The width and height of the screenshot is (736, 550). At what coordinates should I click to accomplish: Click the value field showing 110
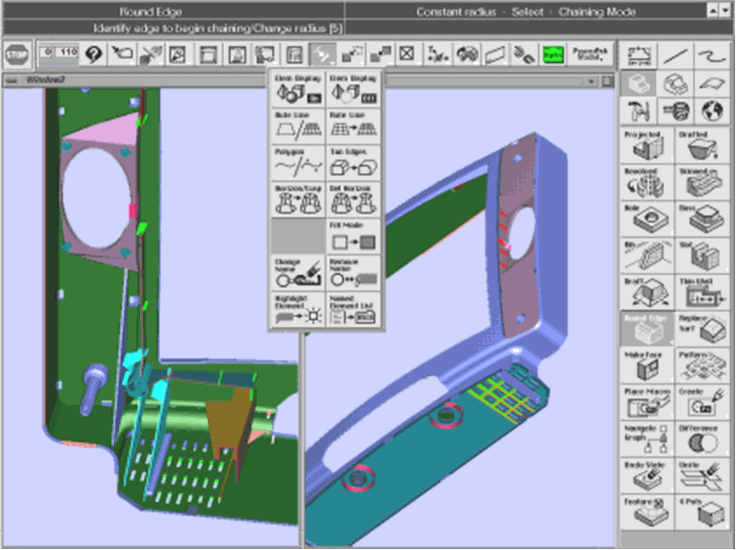coord(67,52)
